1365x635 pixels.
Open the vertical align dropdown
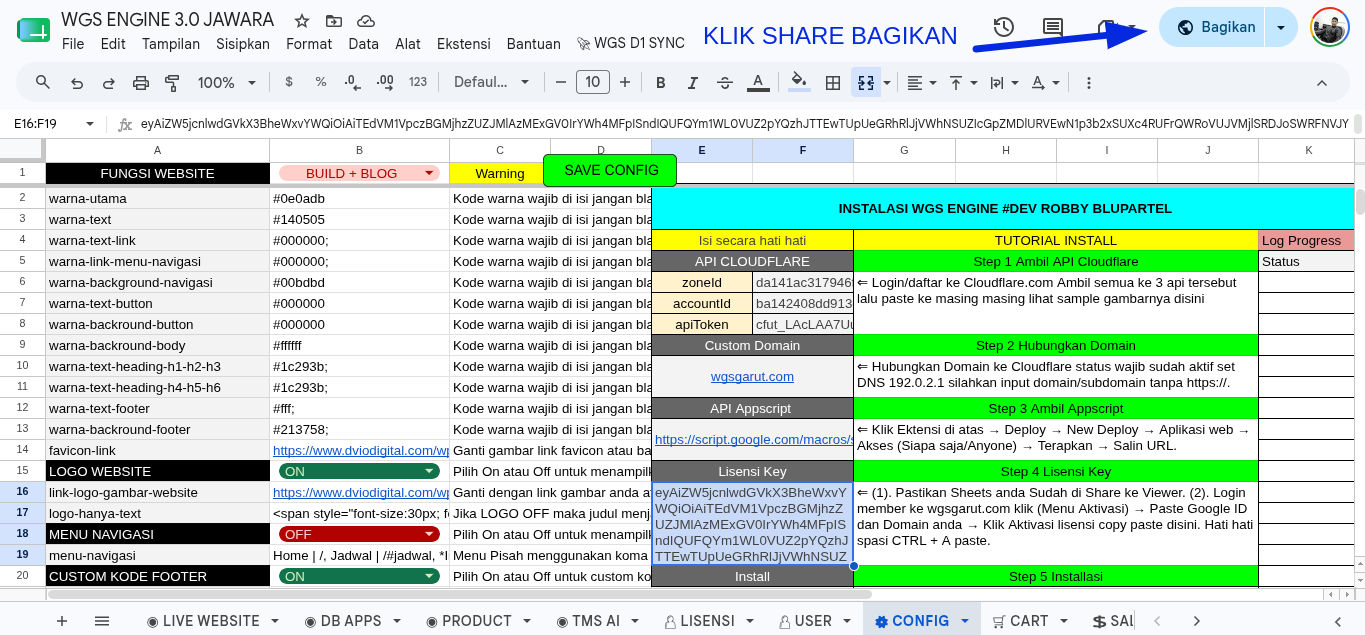tap(962, 82)
